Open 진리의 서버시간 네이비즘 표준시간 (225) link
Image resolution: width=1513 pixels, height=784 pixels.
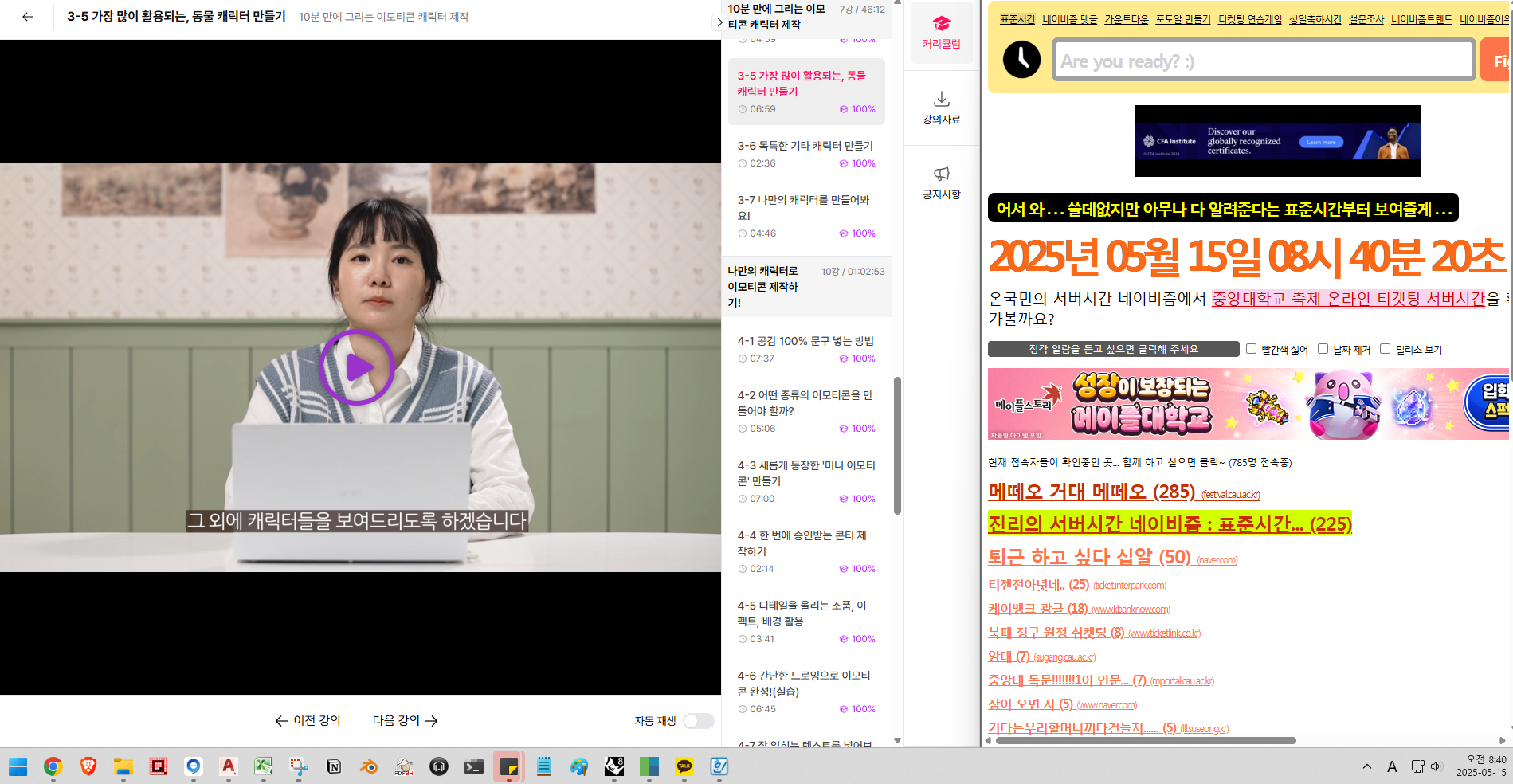(x=1170, y=523)
